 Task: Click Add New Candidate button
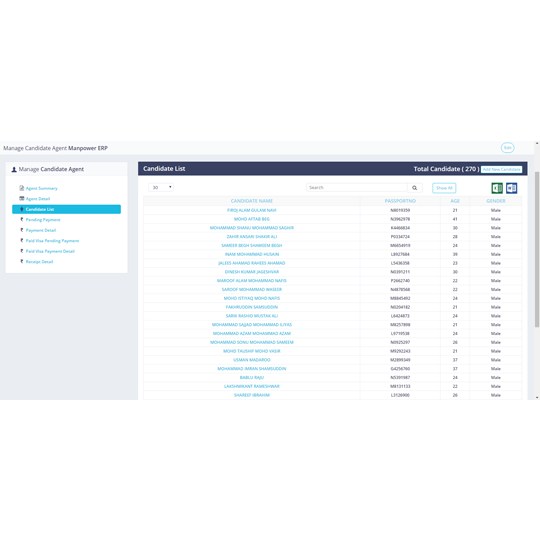(501, 169)
